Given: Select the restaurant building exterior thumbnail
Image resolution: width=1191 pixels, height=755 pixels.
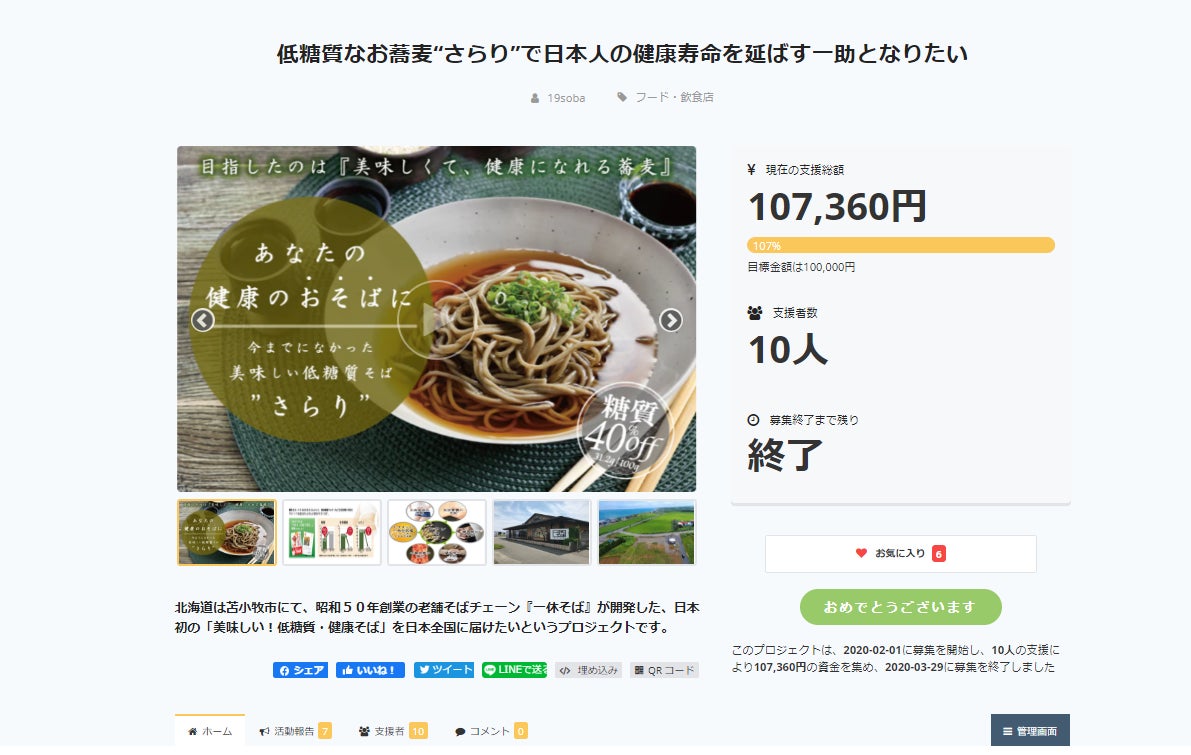Looking at the screenshot, I should [x=542, y=532].
